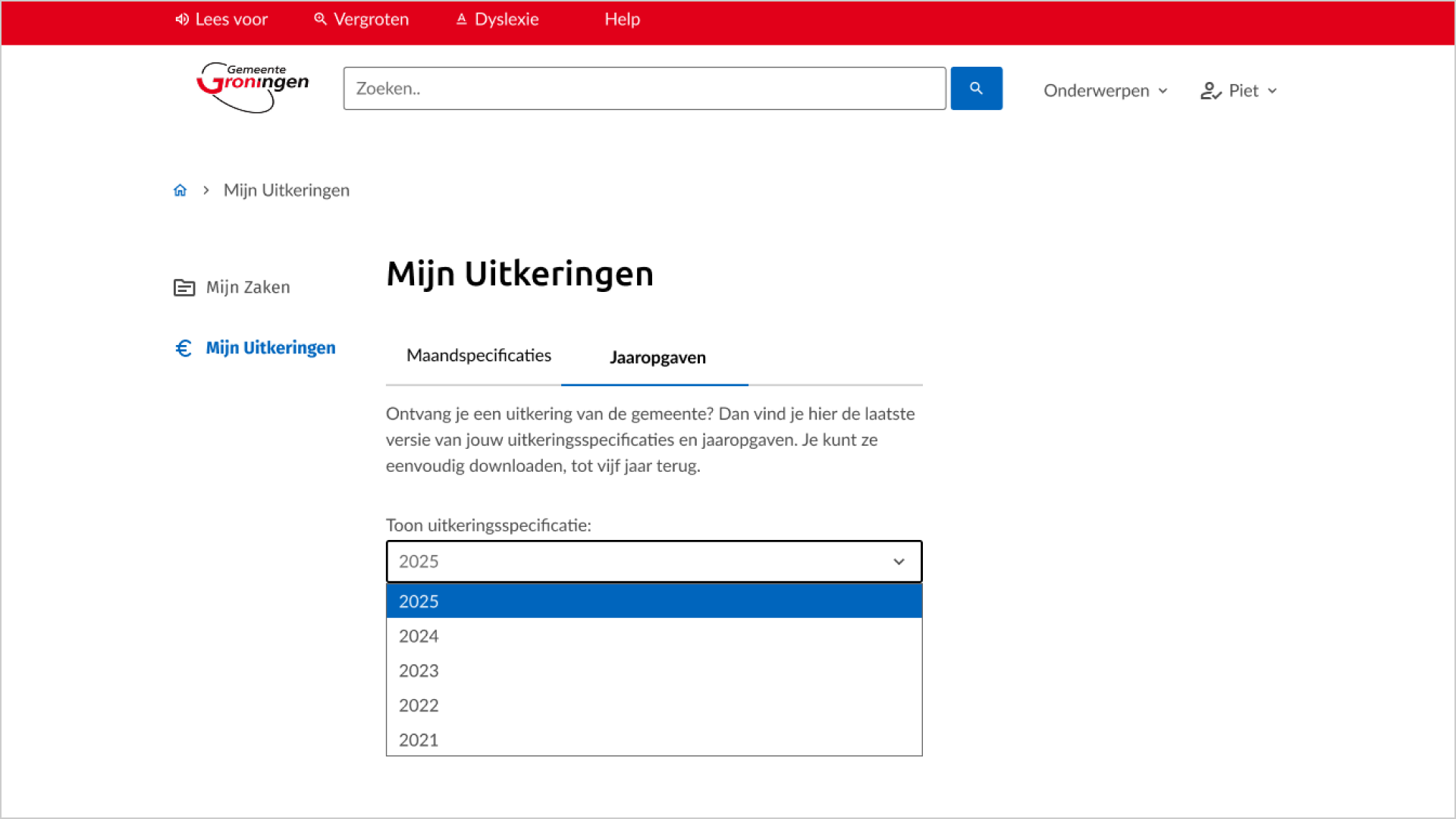Go to Gemeente Groningen logo homepage

click(253, 87)
